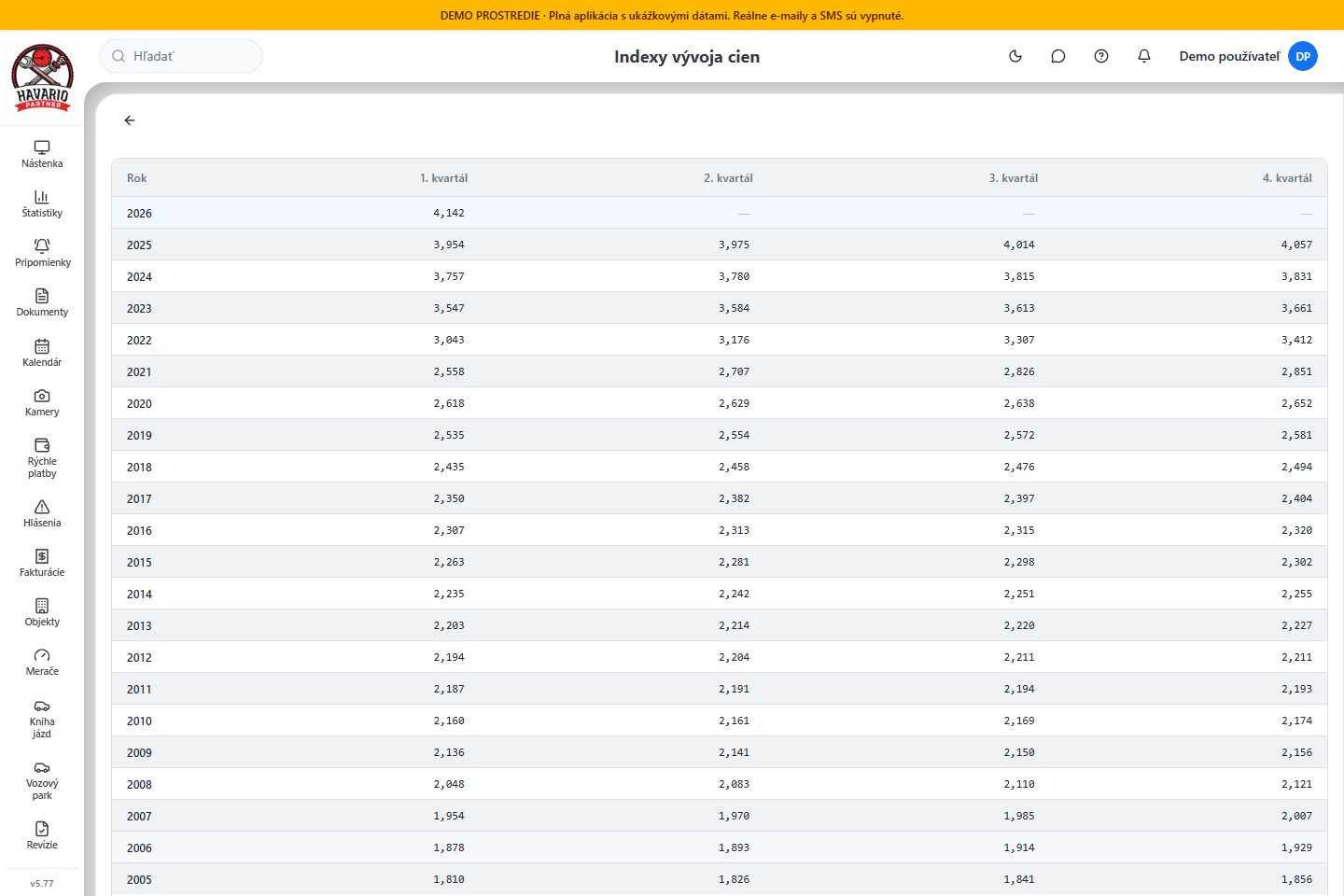Image resolution: width=1344 pixels, height=896 pixels.
Task: Click the 3. kvartál column header
Action: [1014, 178]
